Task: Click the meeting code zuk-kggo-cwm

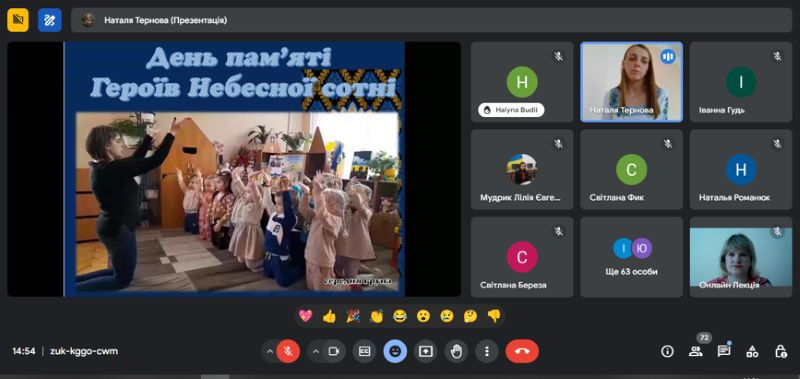Action: (84, 351)
